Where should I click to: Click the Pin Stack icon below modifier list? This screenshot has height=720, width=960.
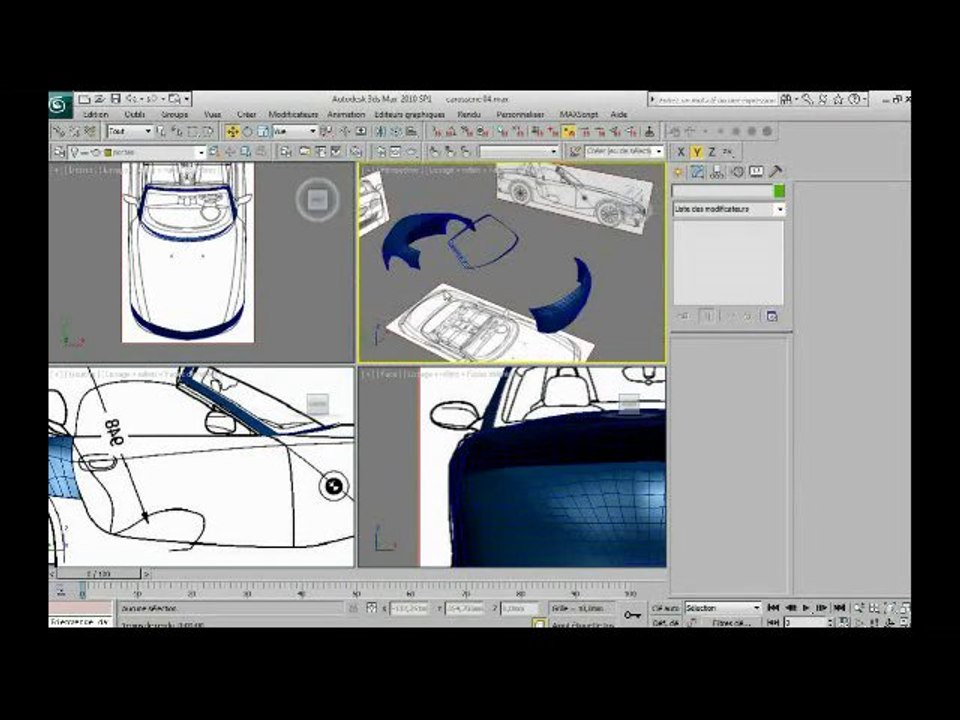(683, 316)
